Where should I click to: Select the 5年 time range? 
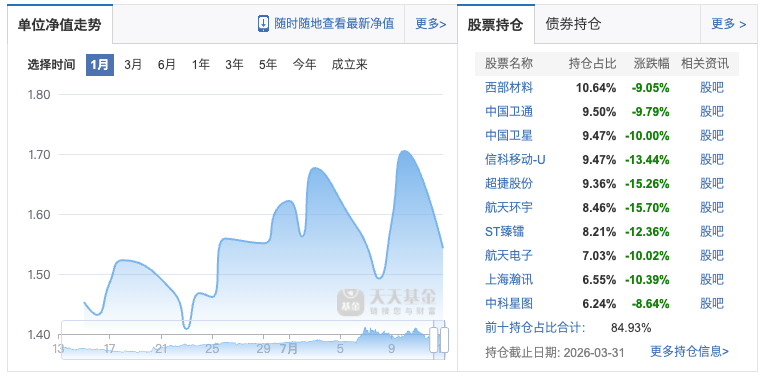tap(268, 65)
